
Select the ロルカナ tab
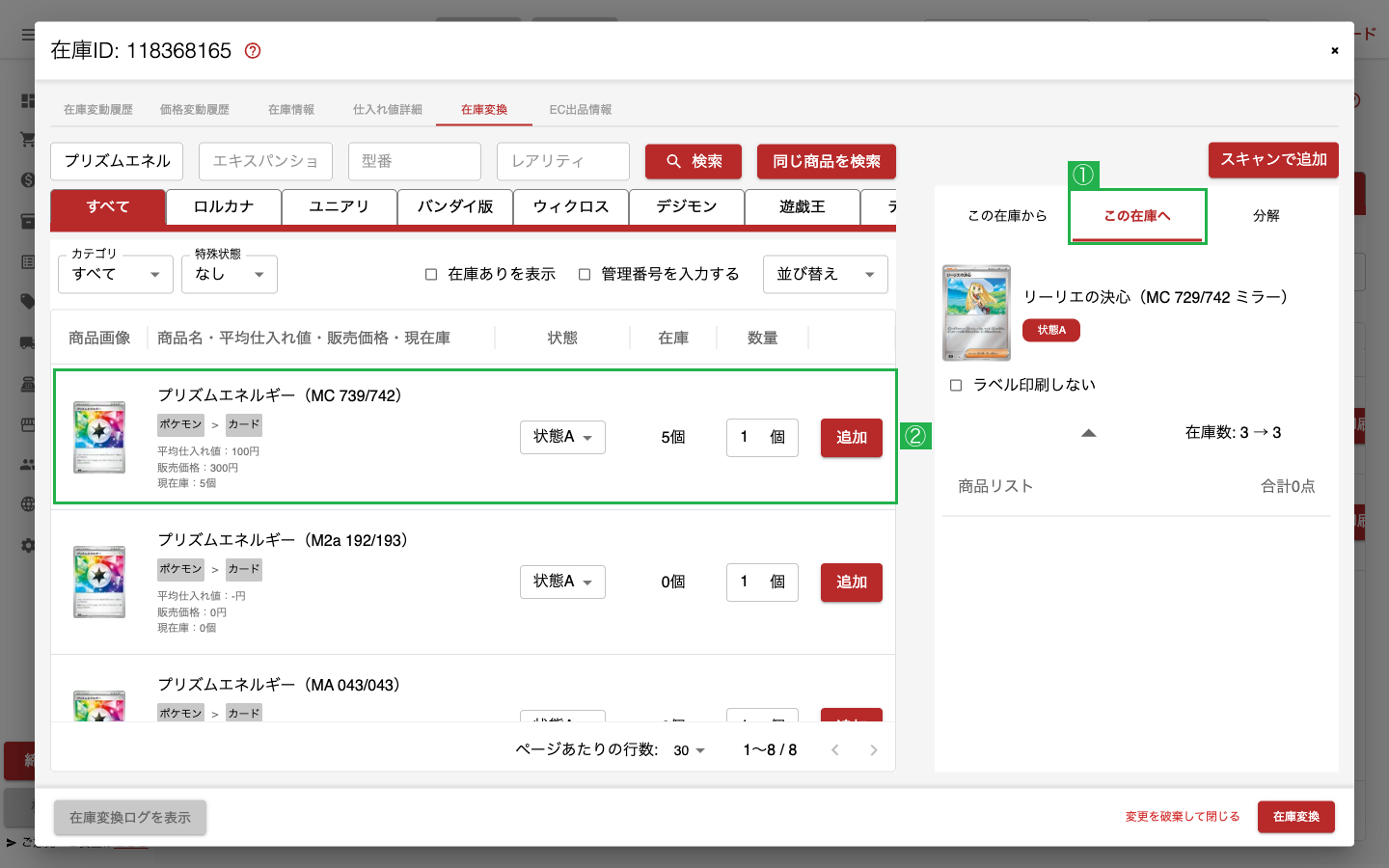coord(224,207)
